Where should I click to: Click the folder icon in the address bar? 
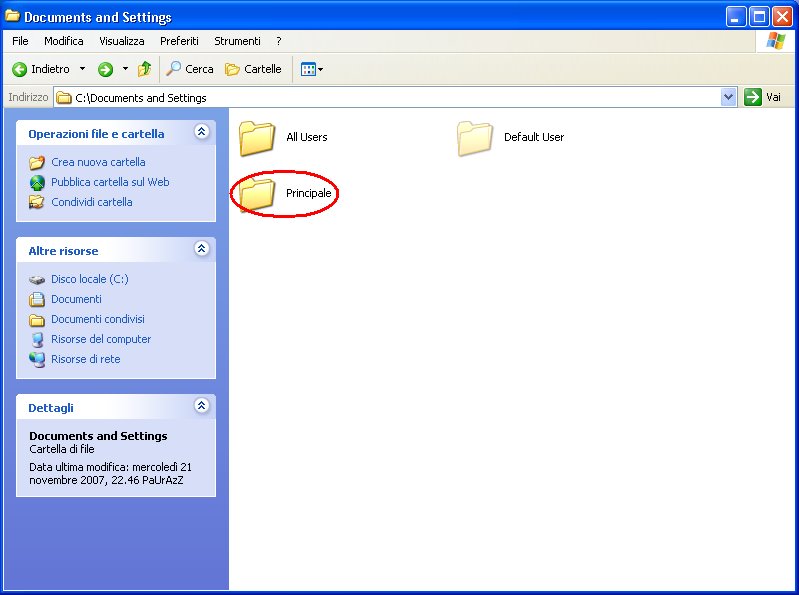[x=64, y=97]
